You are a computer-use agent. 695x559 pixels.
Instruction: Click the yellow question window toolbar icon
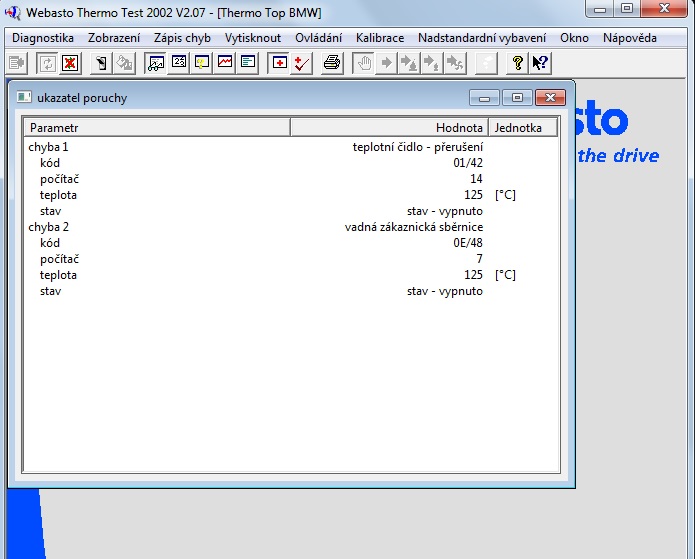pos(202,63)
